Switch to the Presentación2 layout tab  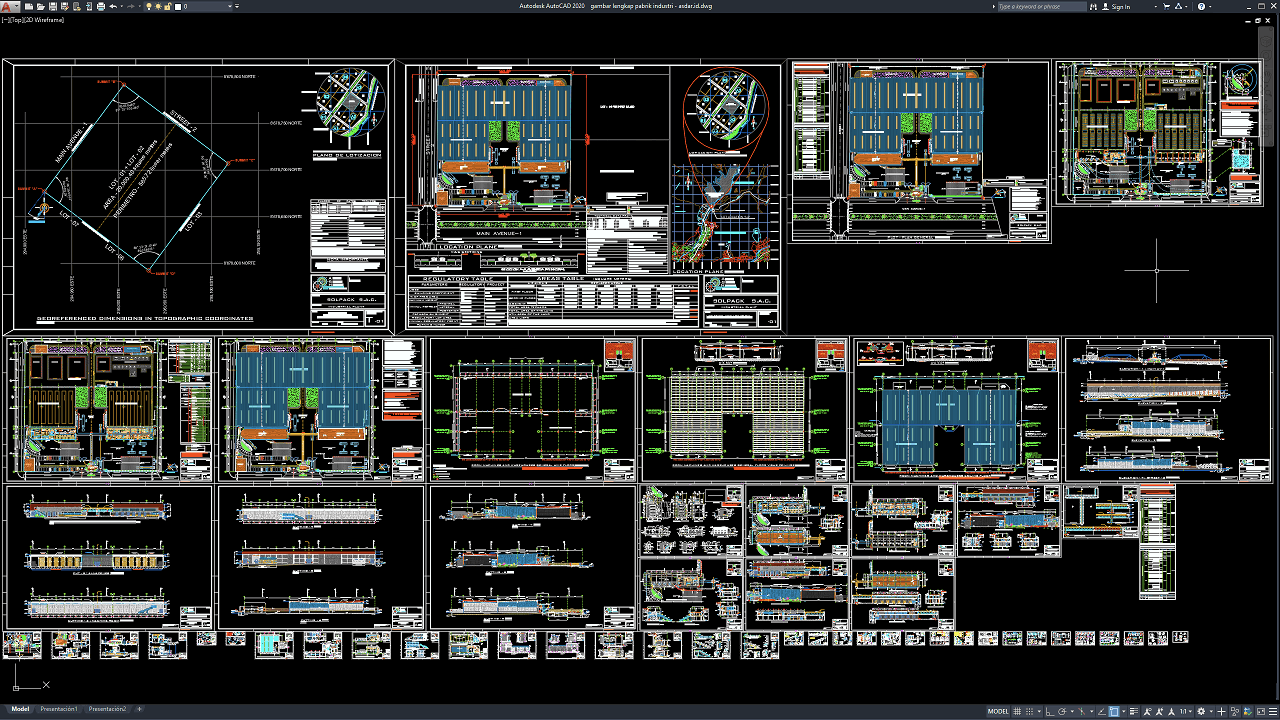[x=107, y=709]
